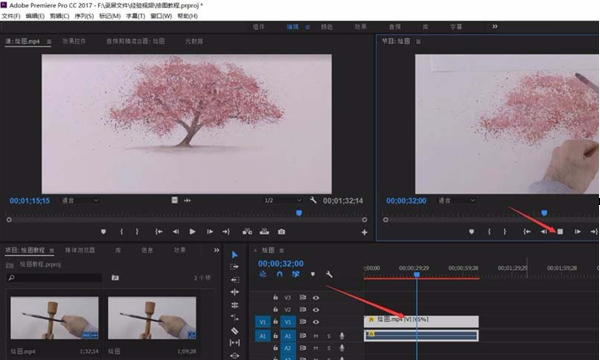Toggle V1 source patching button
This screenshot has width=600, height=360.
click(262, 322)
